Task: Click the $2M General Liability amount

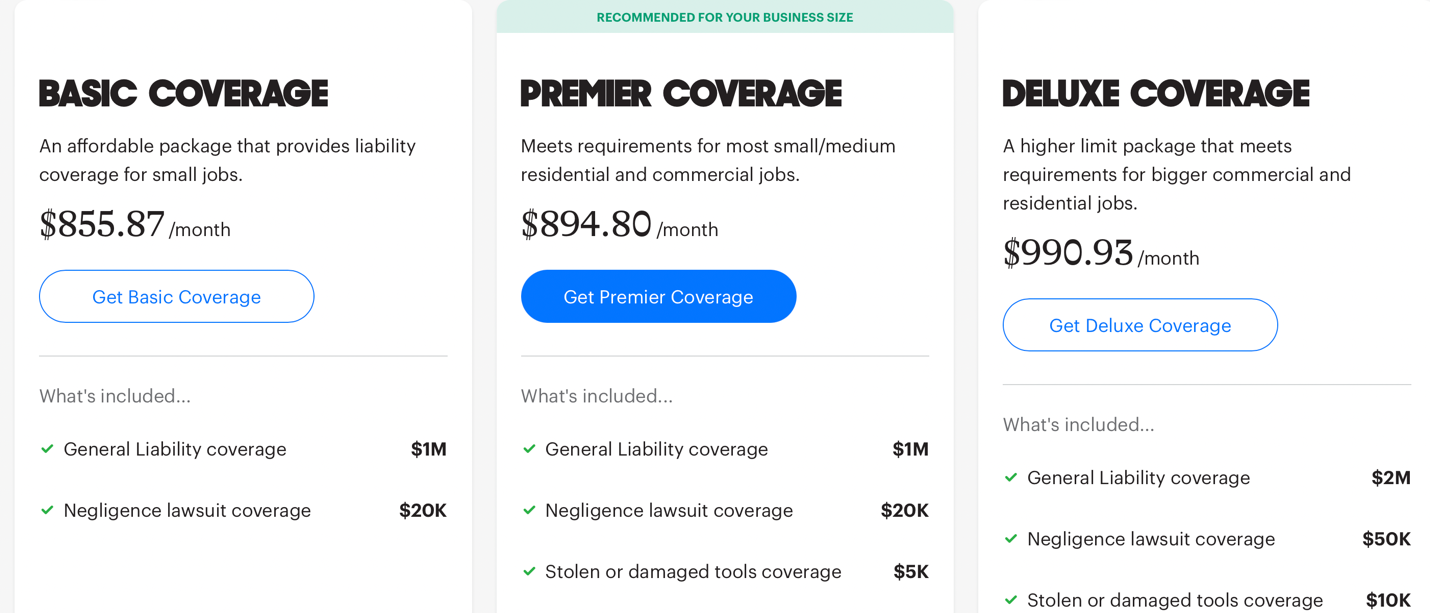Action: click(1391, 478)
